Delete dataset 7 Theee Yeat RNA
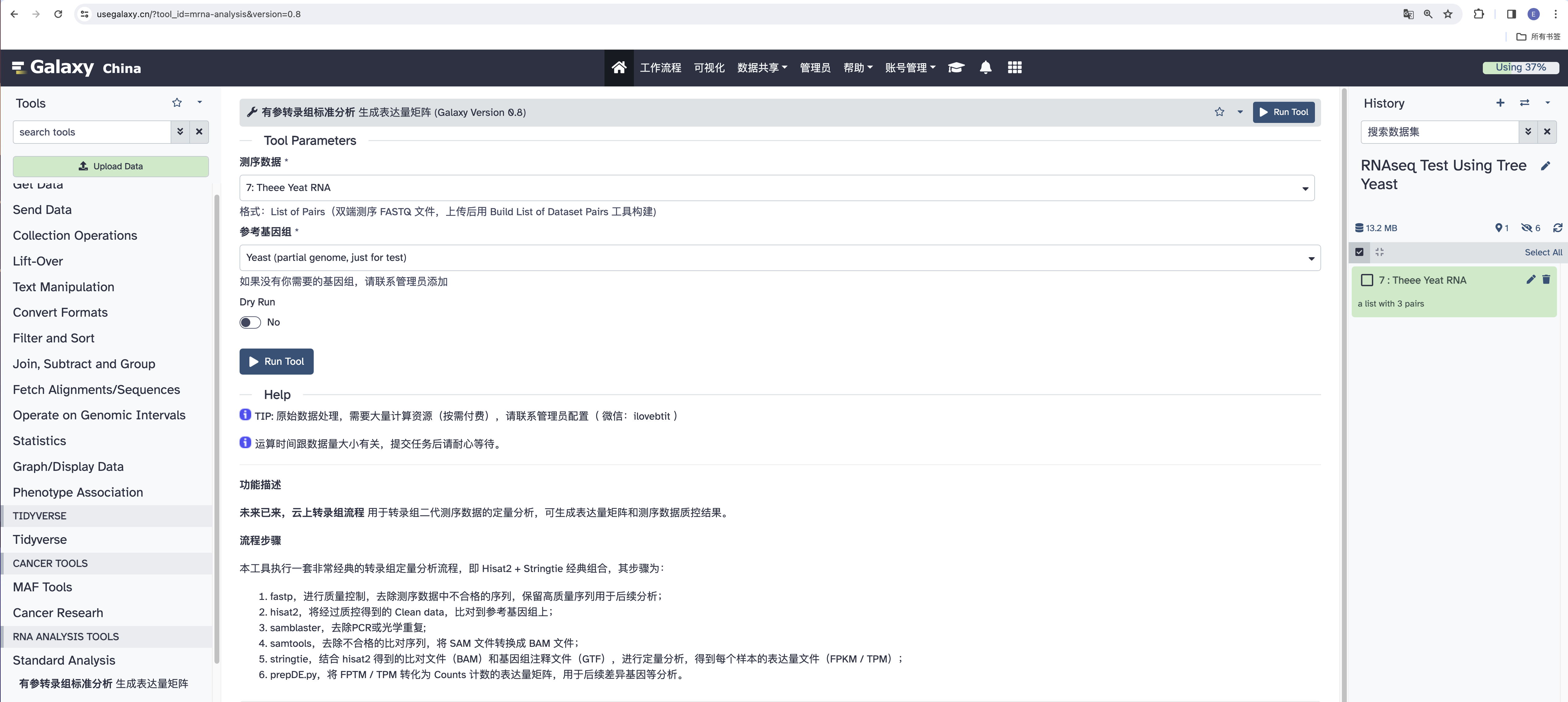Image resolution: width=1568 pixels, height=702 pixels. pyautogui.click(x=1546, y=280)
